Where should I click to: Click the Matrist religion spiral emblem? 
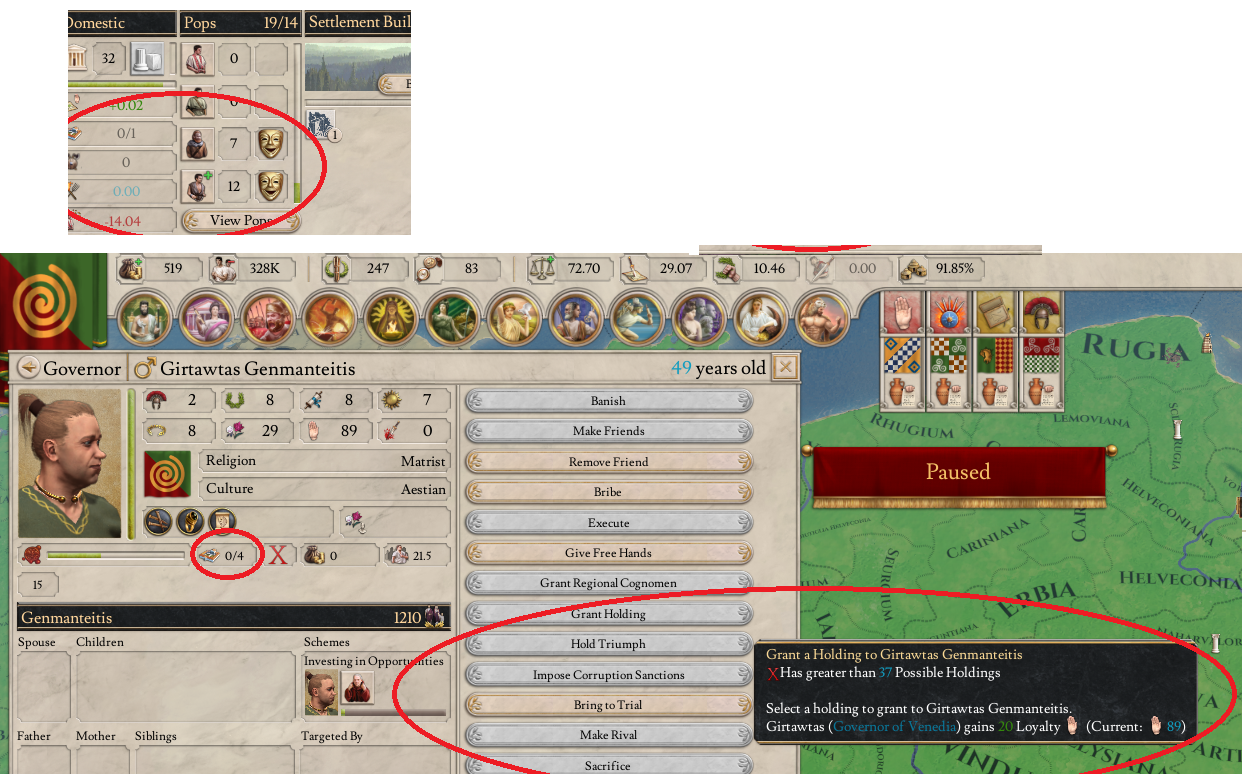(x=168, y=474)
